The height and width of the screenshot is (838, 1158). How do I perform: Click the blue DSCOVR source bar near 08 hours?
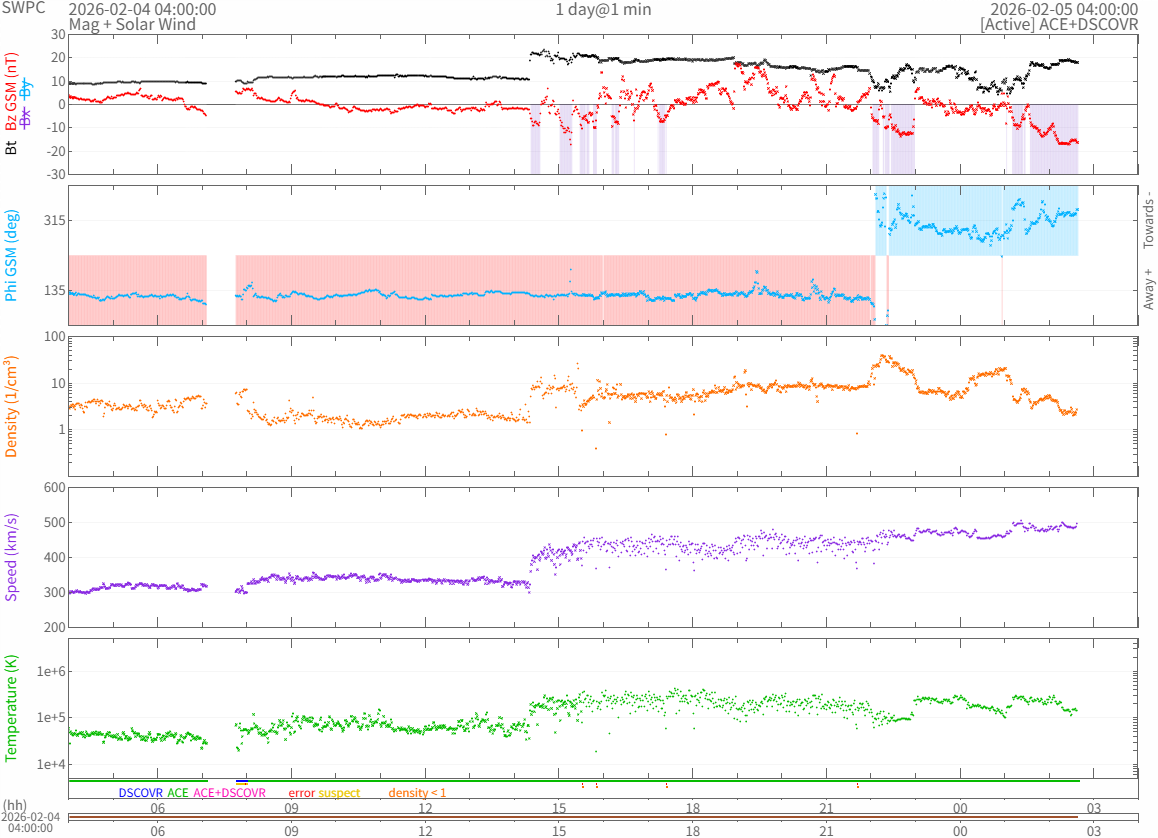(242, 780)
